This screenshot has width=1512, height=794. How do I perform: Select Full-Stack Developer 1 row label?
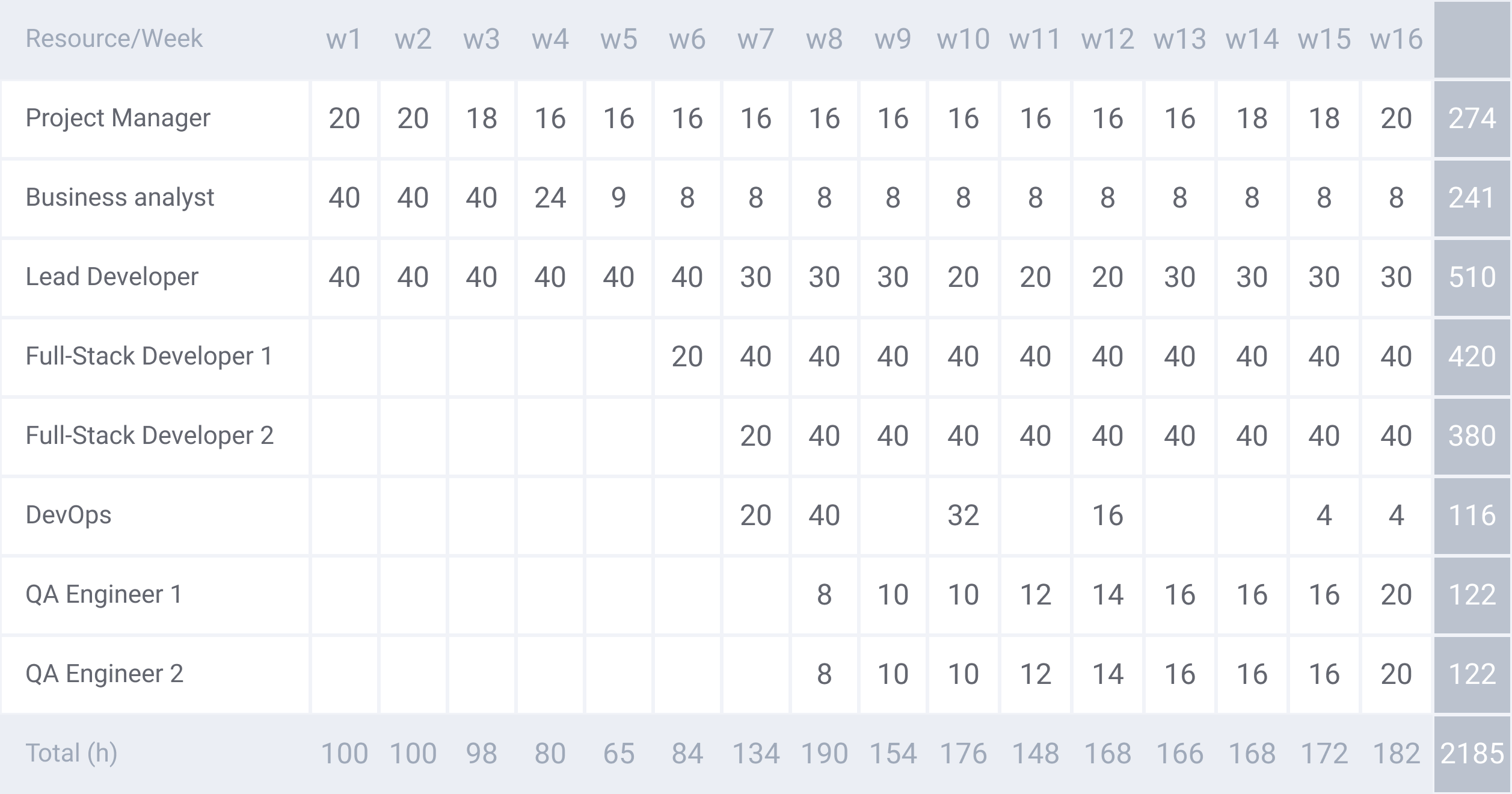tap(149, 356)
